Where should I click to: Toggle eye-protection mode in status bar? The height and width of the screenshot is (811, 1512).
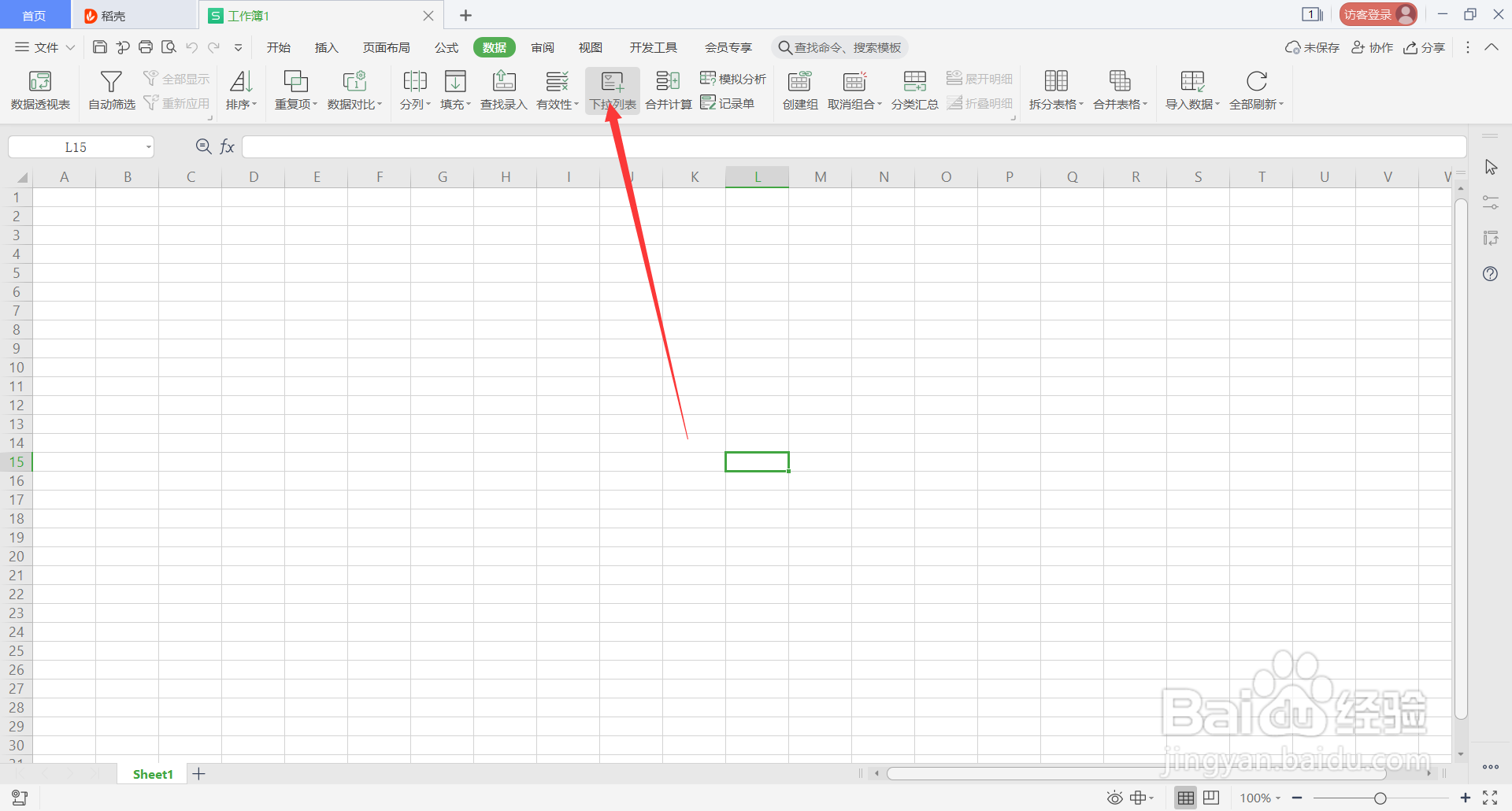pyautogui.click(x=1114, y=798)
